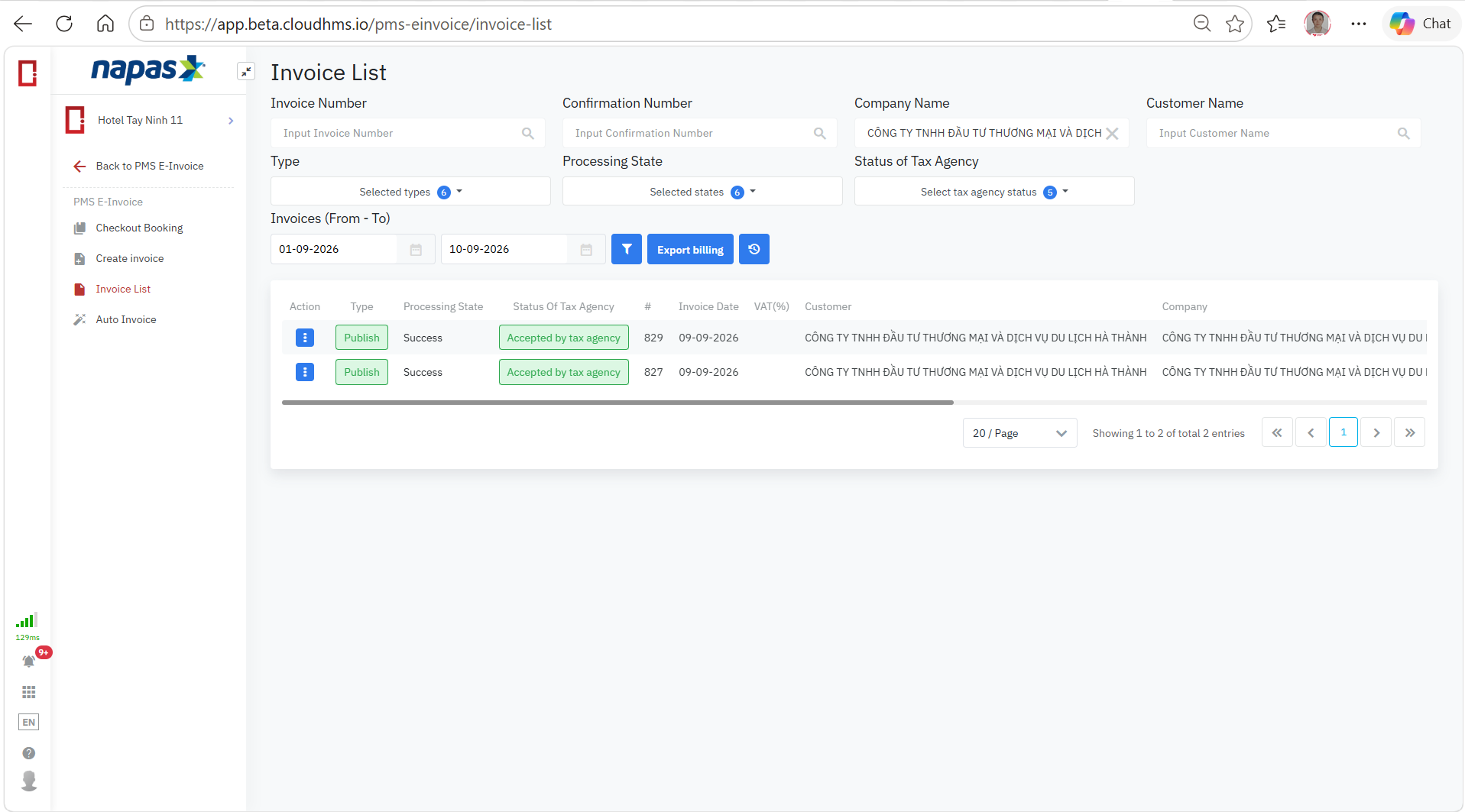Click the table horizontal scrollbar

[617, 403]
